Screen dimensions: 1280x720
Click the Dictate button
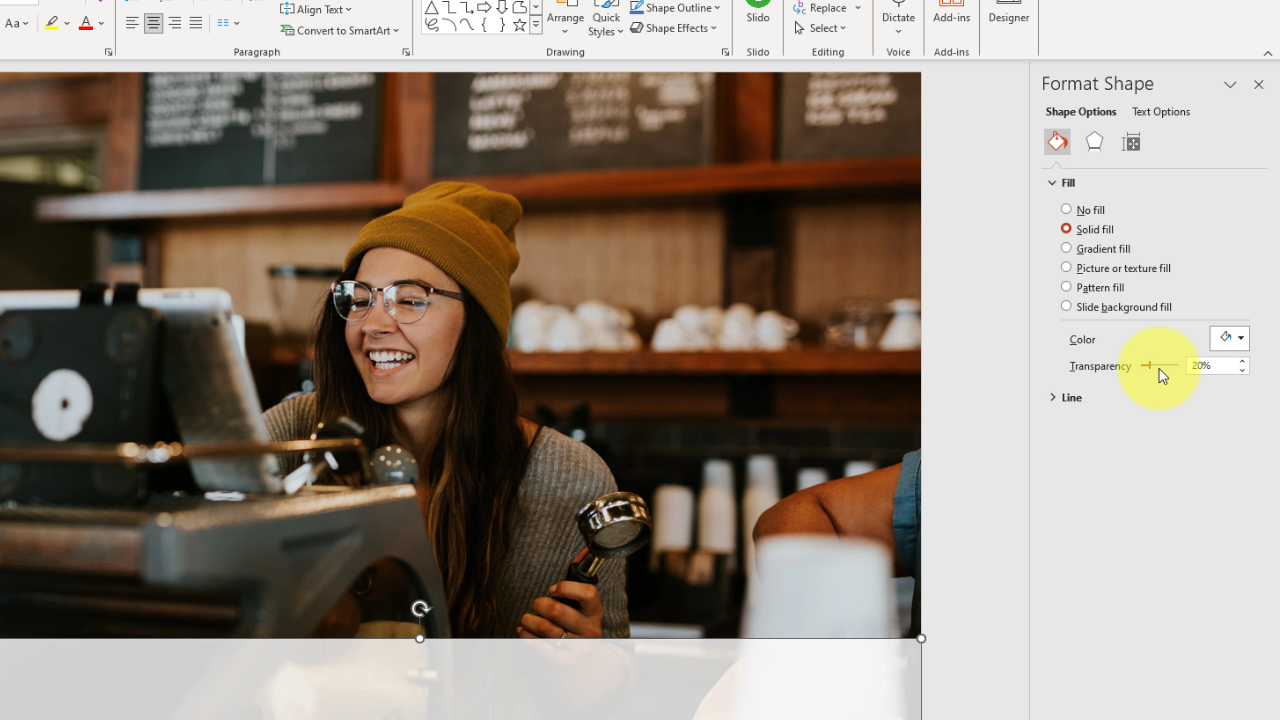(x=898, y=17)
